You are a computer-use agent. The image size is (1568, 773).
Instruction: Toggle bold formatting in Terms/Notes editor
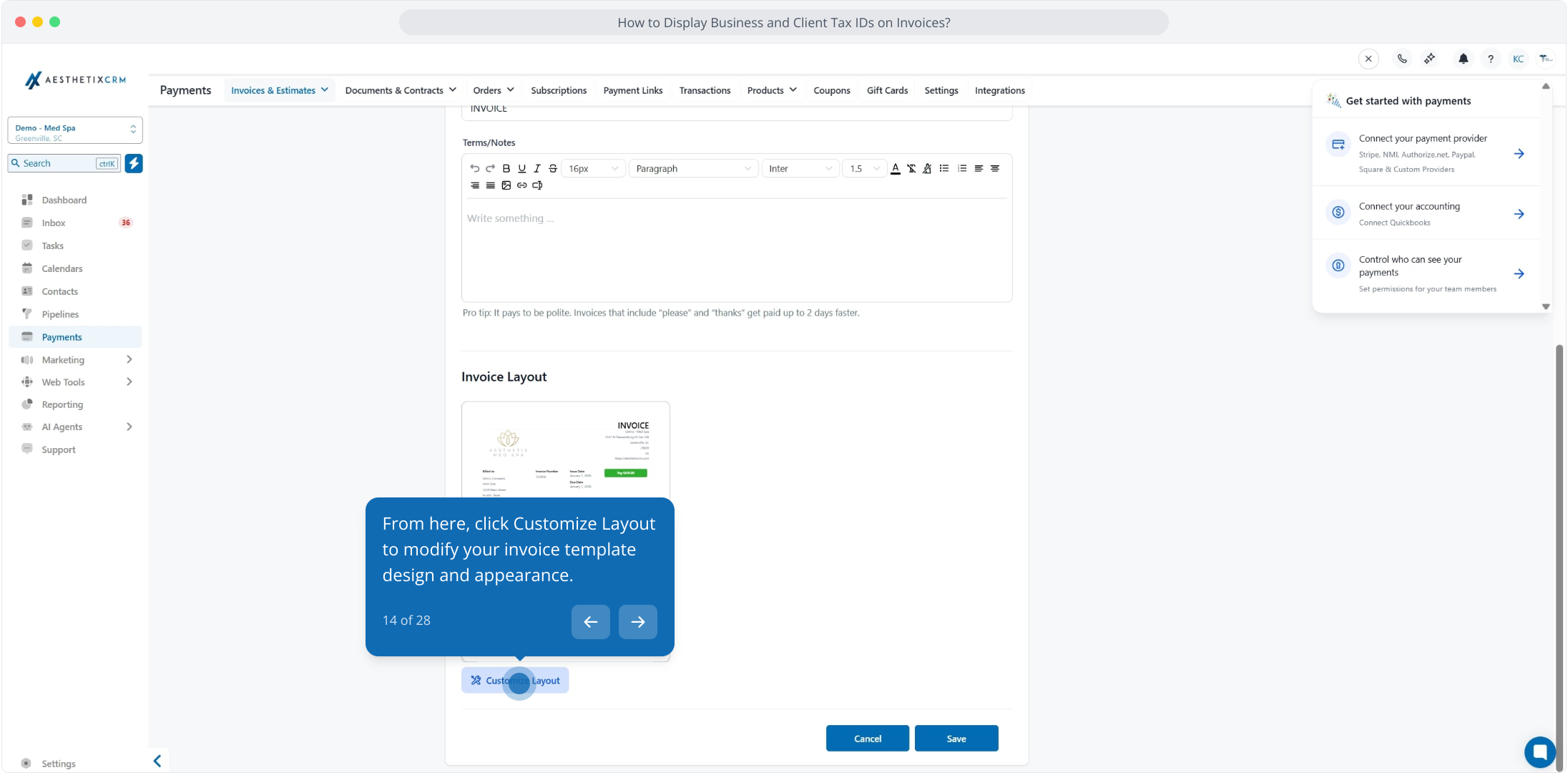pyautogui.click(x=506, y=169)
